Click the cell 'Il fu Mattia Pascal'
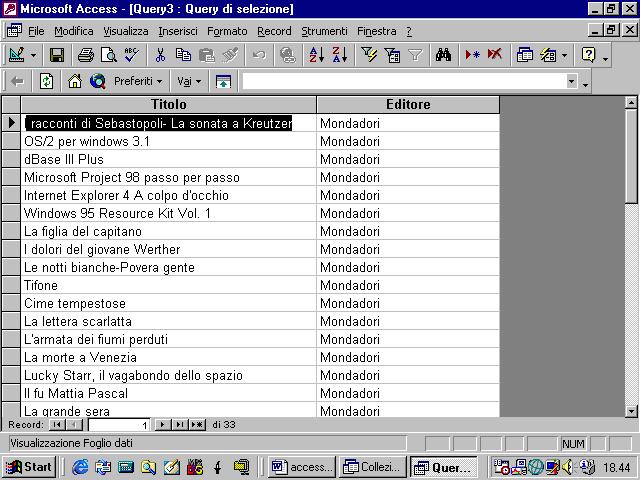Image resolution: width=640 pixels, height=480 pixels. (169, 393)
